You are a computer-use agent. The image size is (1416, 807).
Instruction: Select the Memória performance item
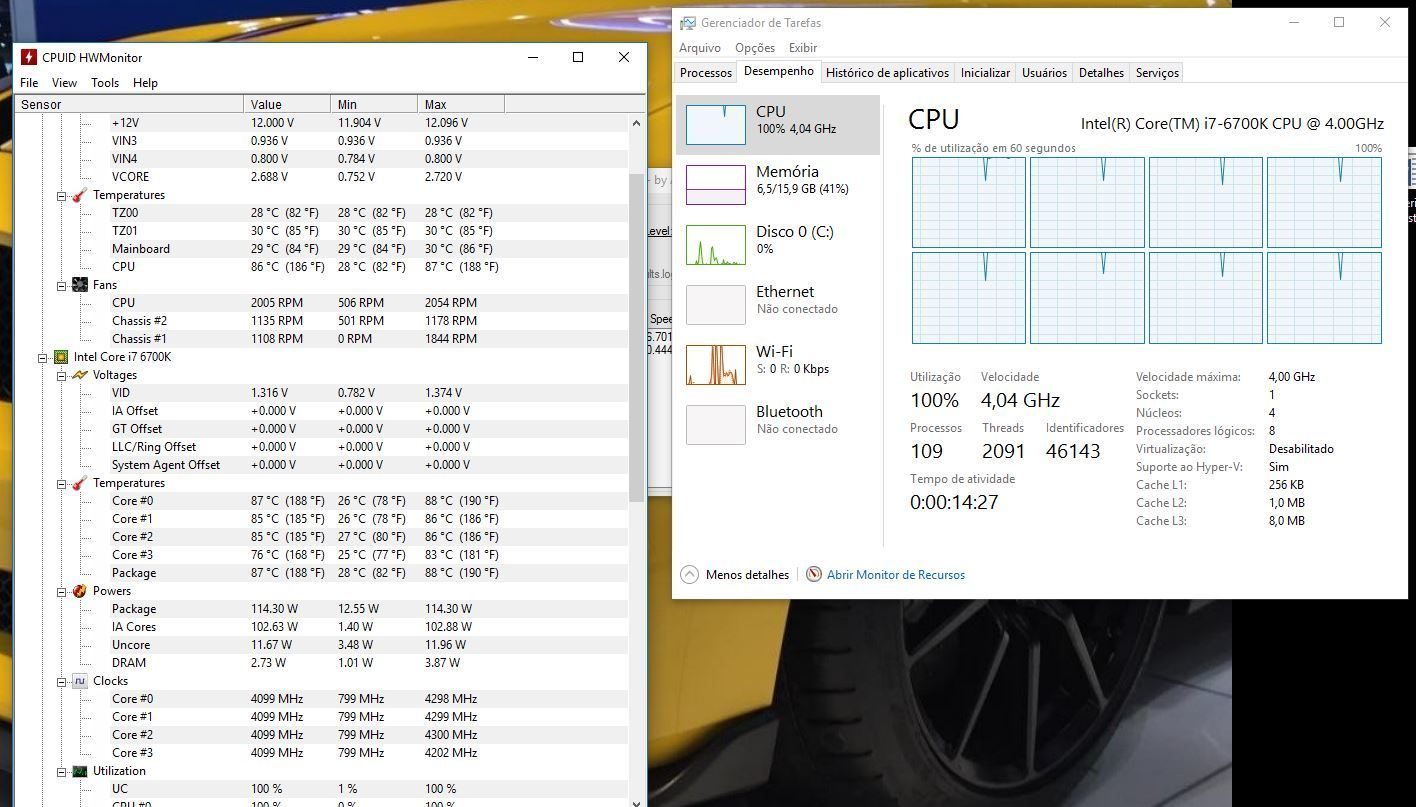click(778, 185)
